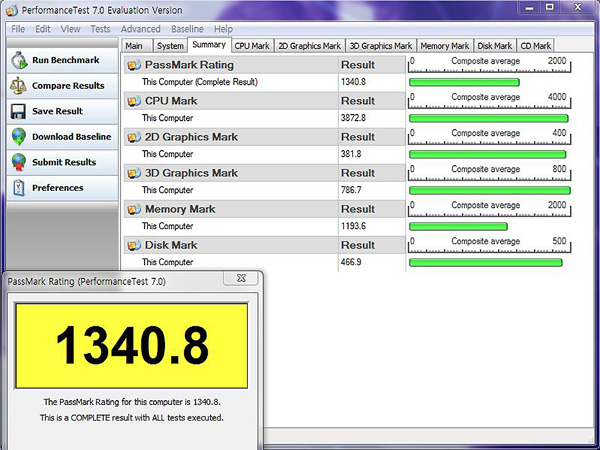The height and width of the screenshot is (450, 600).
Task: Click the Run Benchmark button
Action: pos(63,60)
